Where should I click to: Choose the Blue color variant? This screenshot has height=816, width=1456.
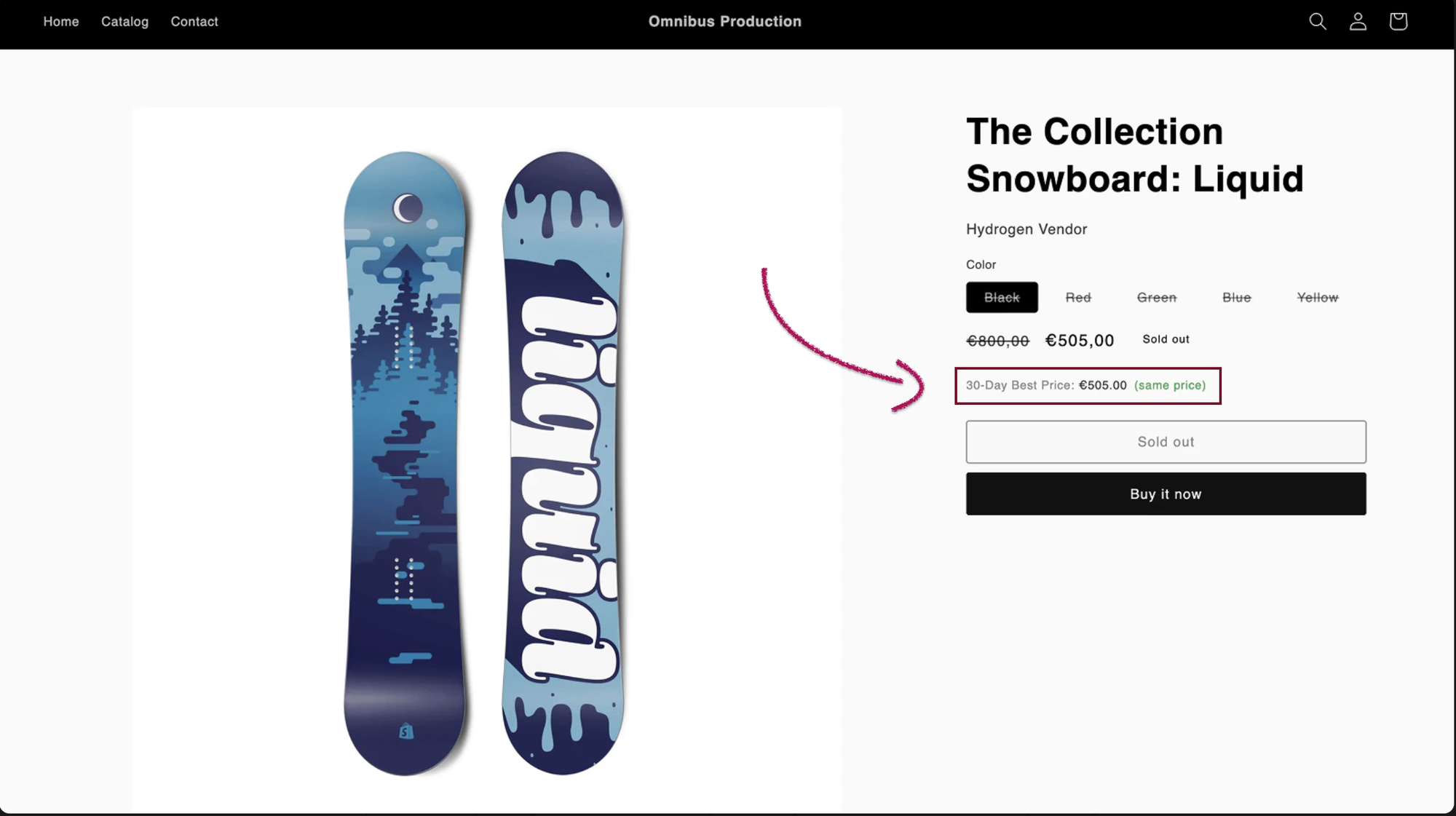pyautogui.click(x=1236, y=298)
